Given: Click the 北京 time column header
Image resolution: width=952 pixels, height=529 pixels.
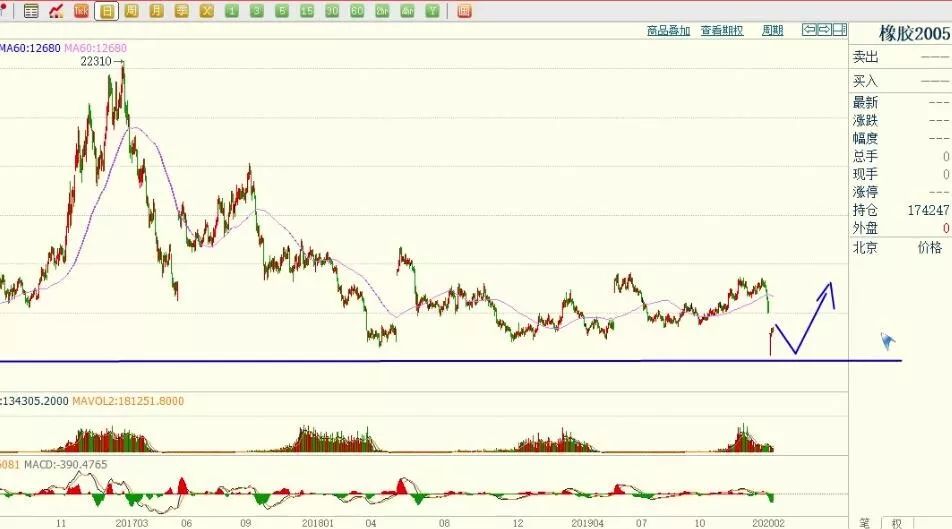Looking at the screenshot, I should 865,248.
